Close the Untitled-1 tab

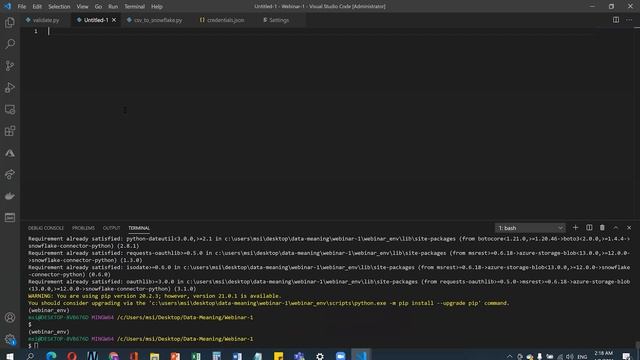coord(114,20)
